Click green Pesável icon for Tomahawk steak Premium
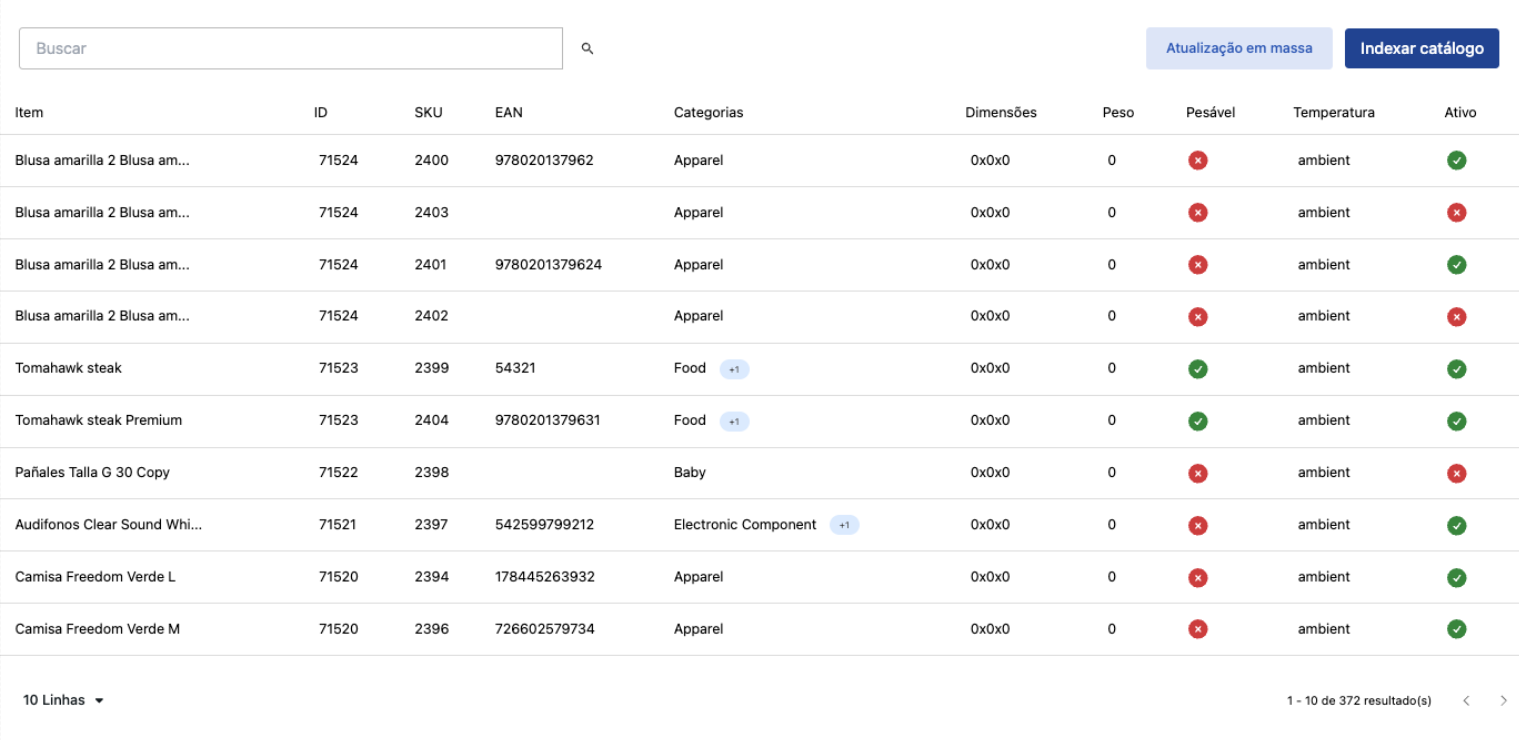1519x740 pixels. point(1197,421)
